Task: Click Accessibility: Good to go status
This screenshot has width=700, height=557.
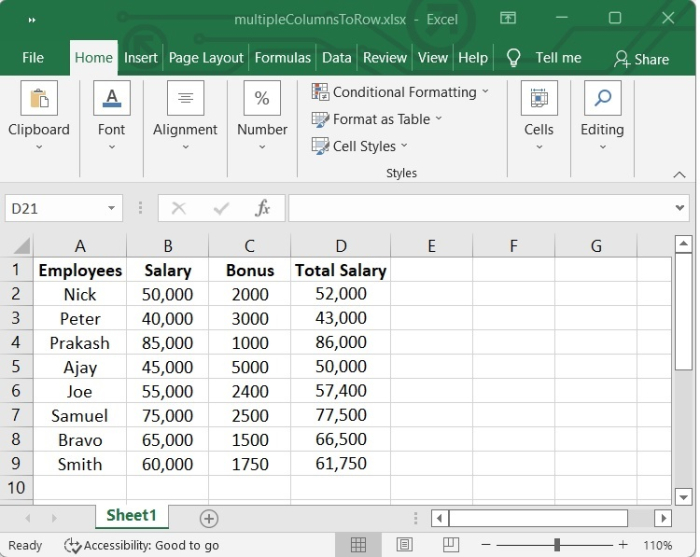Action: point(141,545)
